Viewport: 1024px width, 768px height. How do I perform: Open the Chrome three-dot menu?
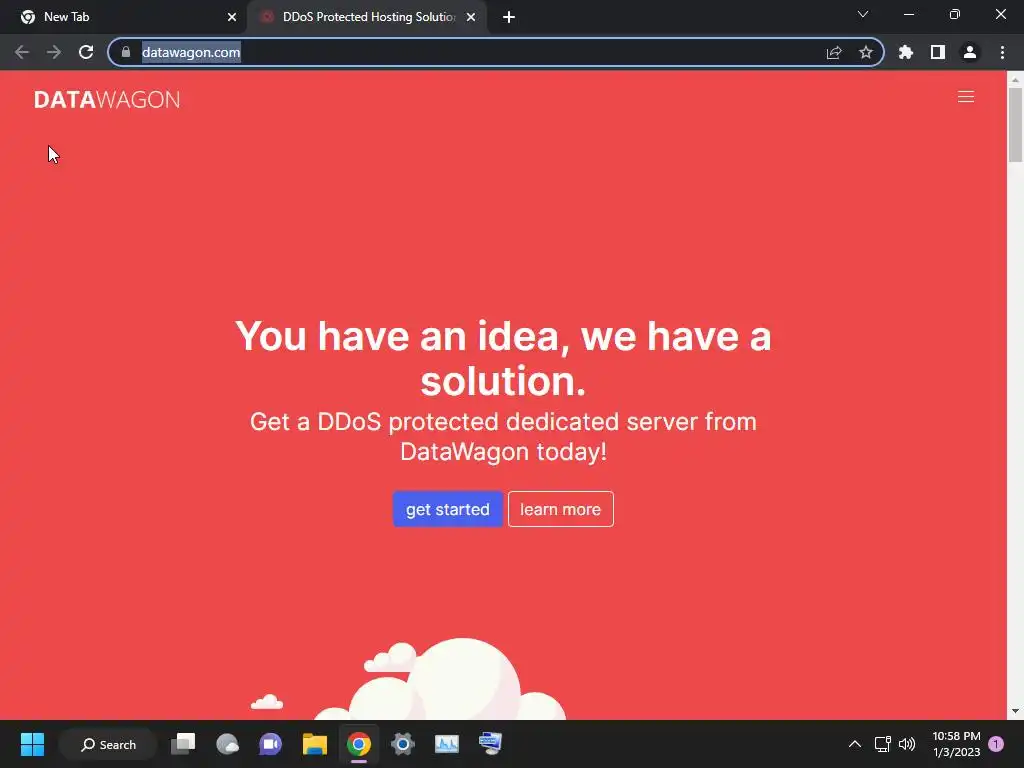click(1002, 52)
